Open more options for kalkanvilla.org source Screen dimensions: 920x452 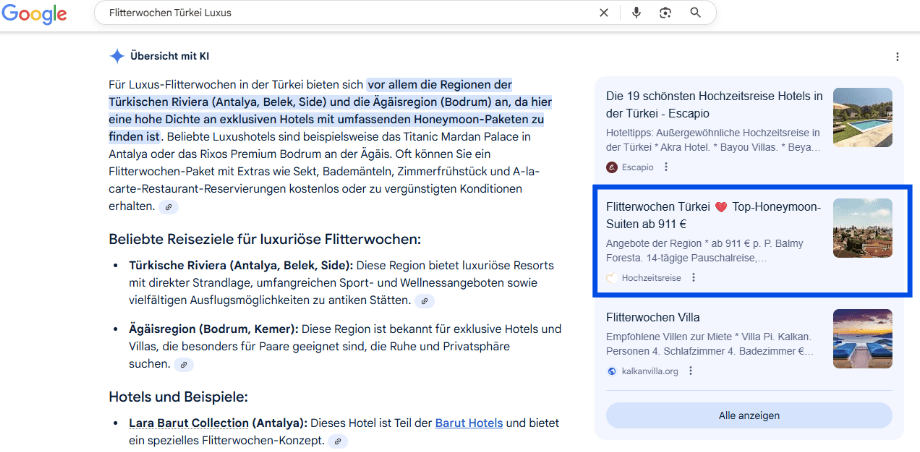[x=691, y=371]
